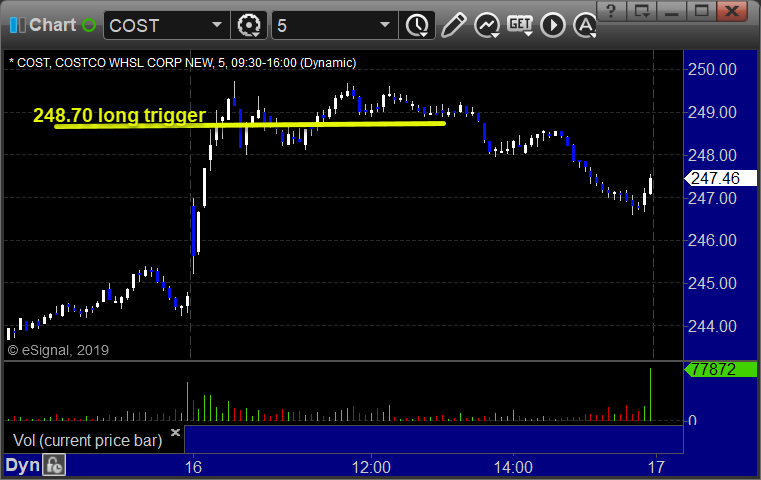The width and height of the screenshot is (761, 480).
Task: Click the 246.00 price axis label
Action: (x=712, y=240)
